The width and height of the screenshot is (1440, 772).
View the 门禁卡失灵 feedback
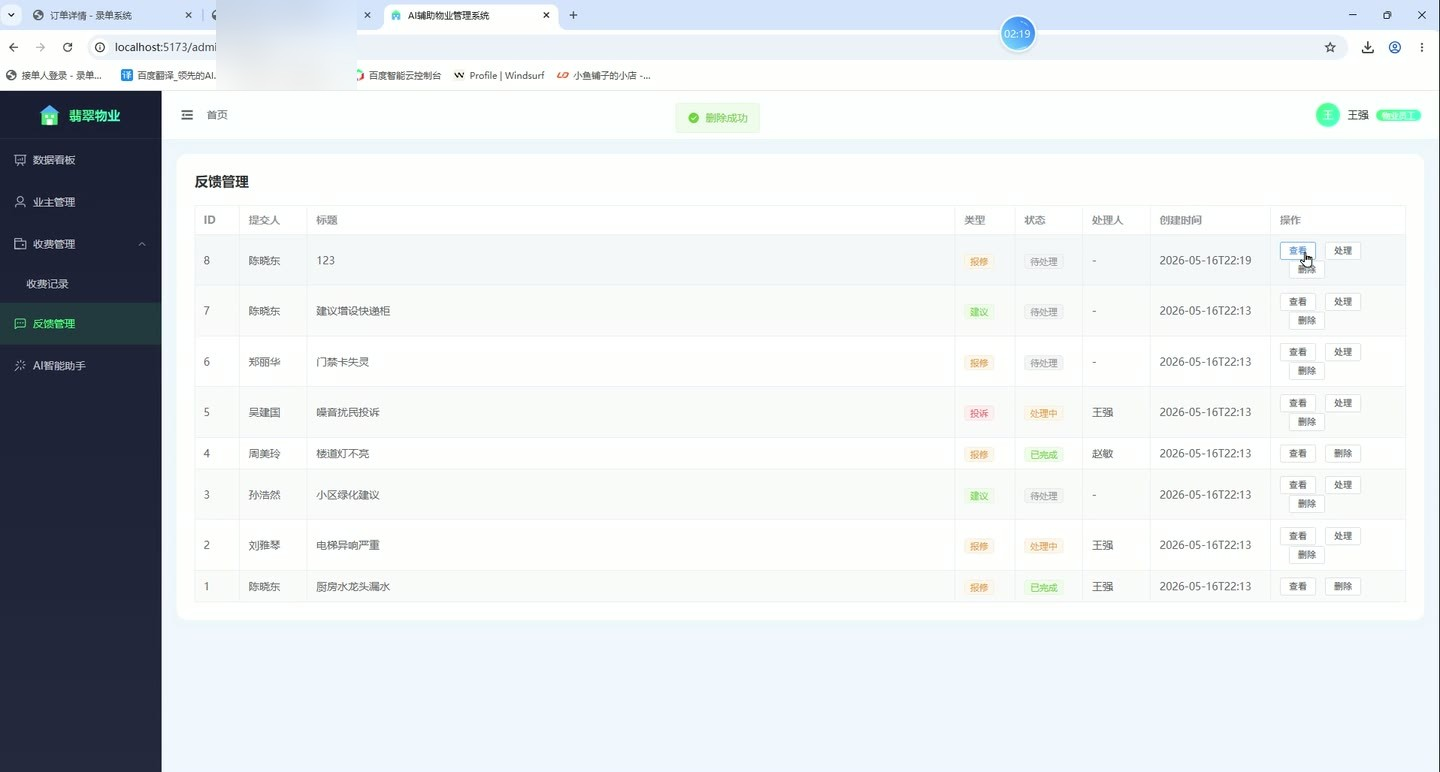point(1298,352)
